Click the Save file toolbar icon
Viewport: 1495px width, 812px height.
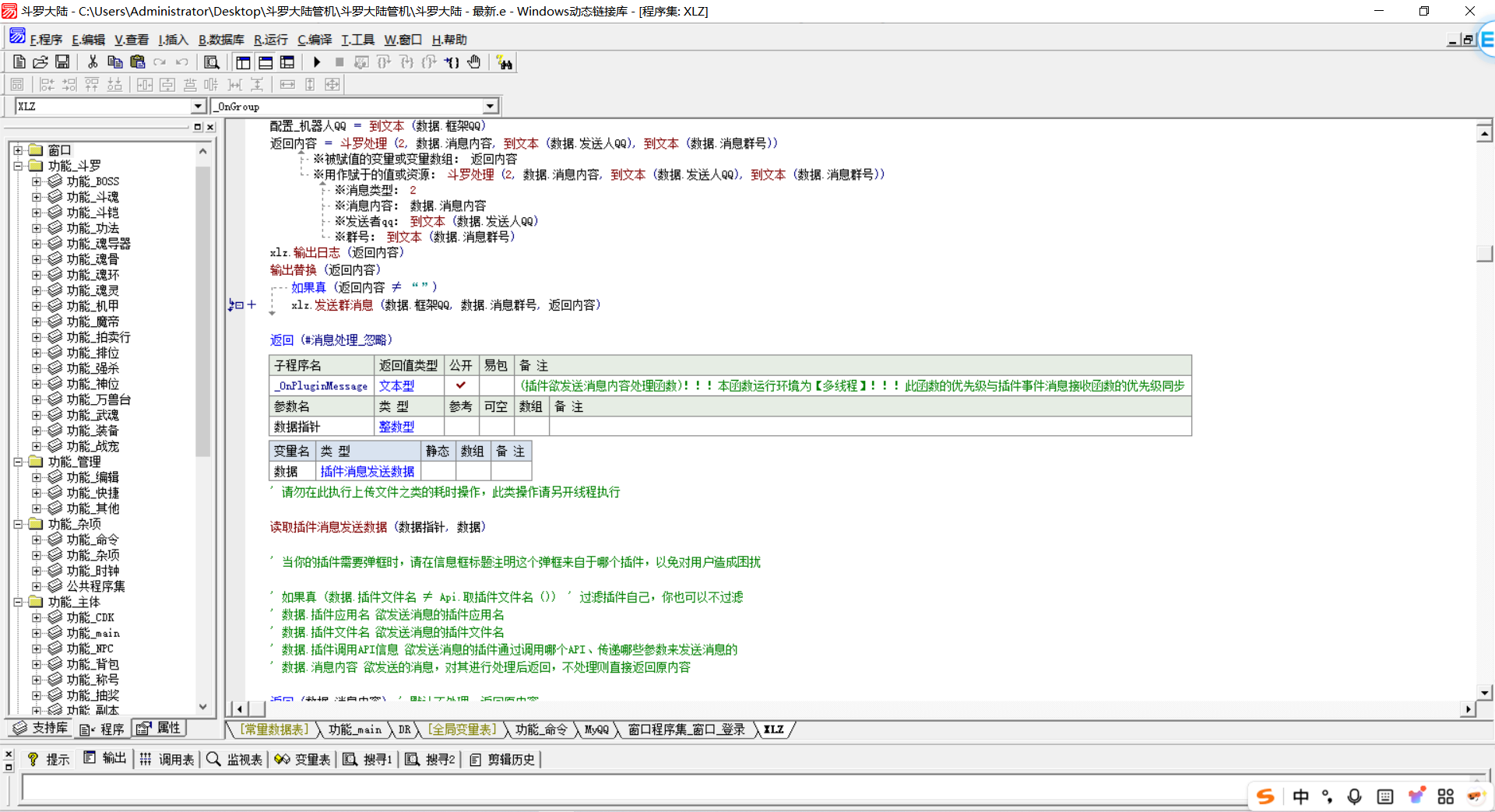coord(62,62)
